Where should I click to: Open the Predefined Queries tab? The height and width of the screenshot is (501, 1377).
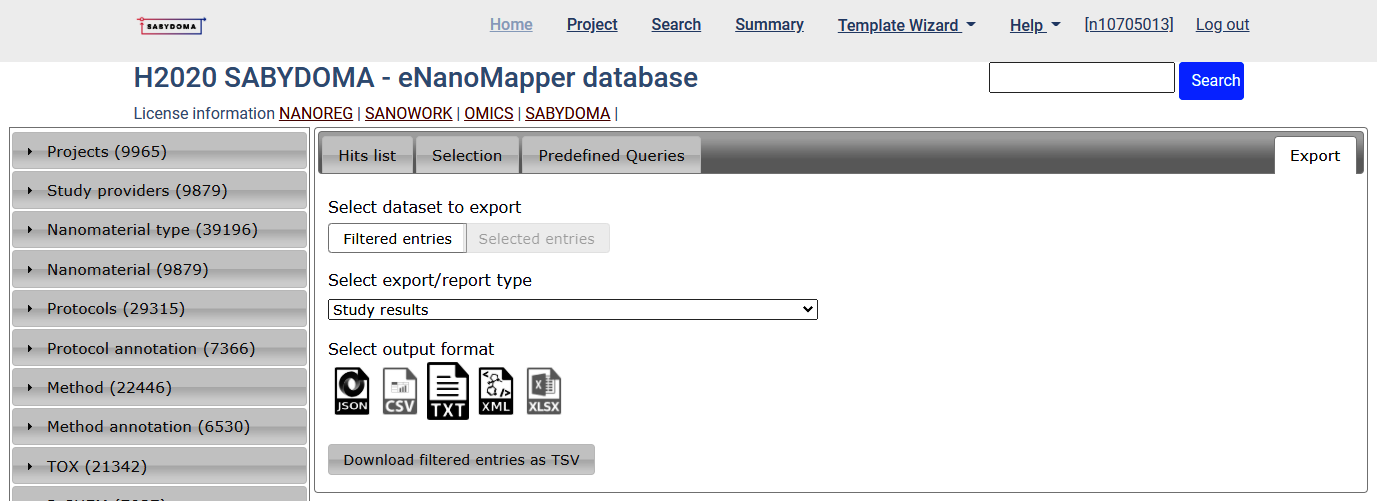(x=611, y=156)
